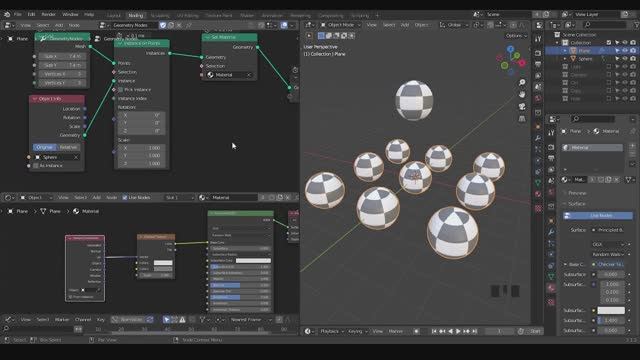
Task: Click the properties editor search field
Action: coord(592,119)
